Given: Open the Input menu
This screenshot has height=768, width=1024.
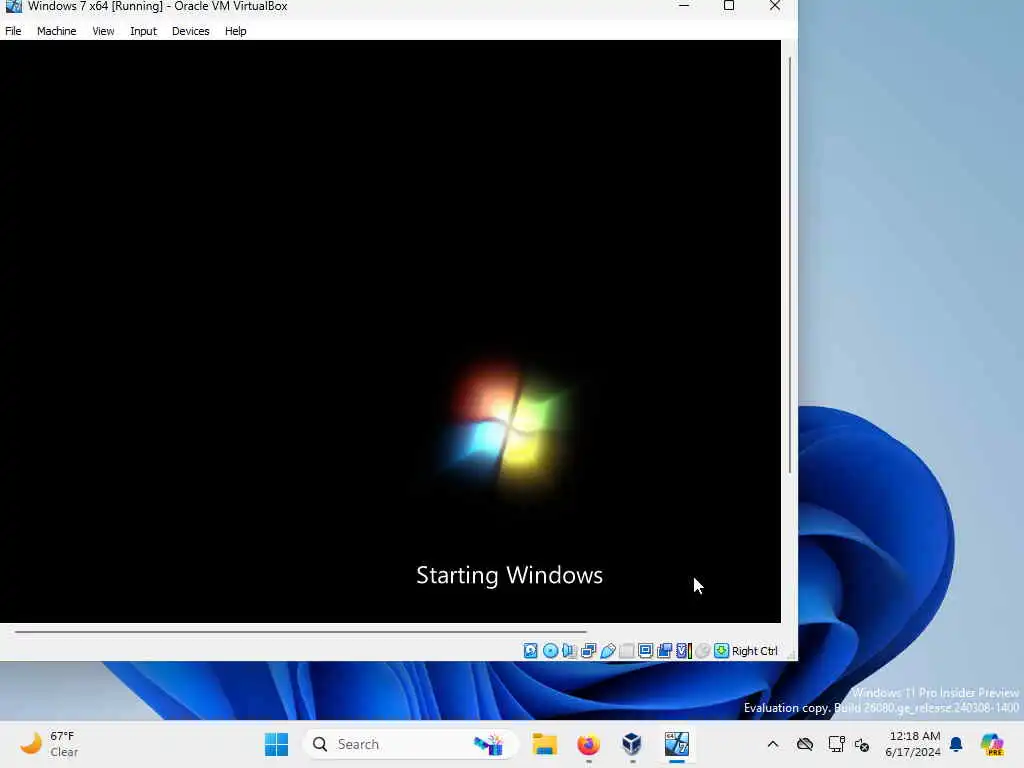Looking at the screenshot, I should [143, 31].
